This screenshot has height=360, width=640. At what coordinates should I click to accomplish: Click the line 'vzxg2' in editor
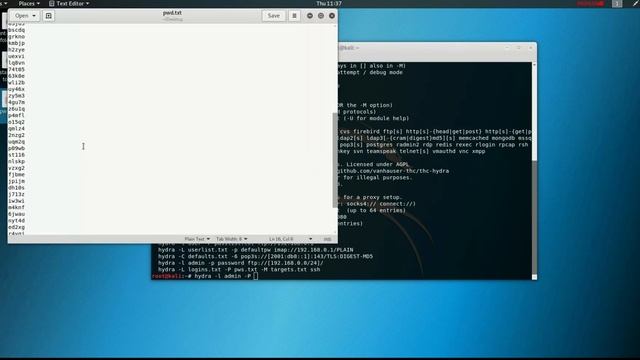click(x=17, y=168)
